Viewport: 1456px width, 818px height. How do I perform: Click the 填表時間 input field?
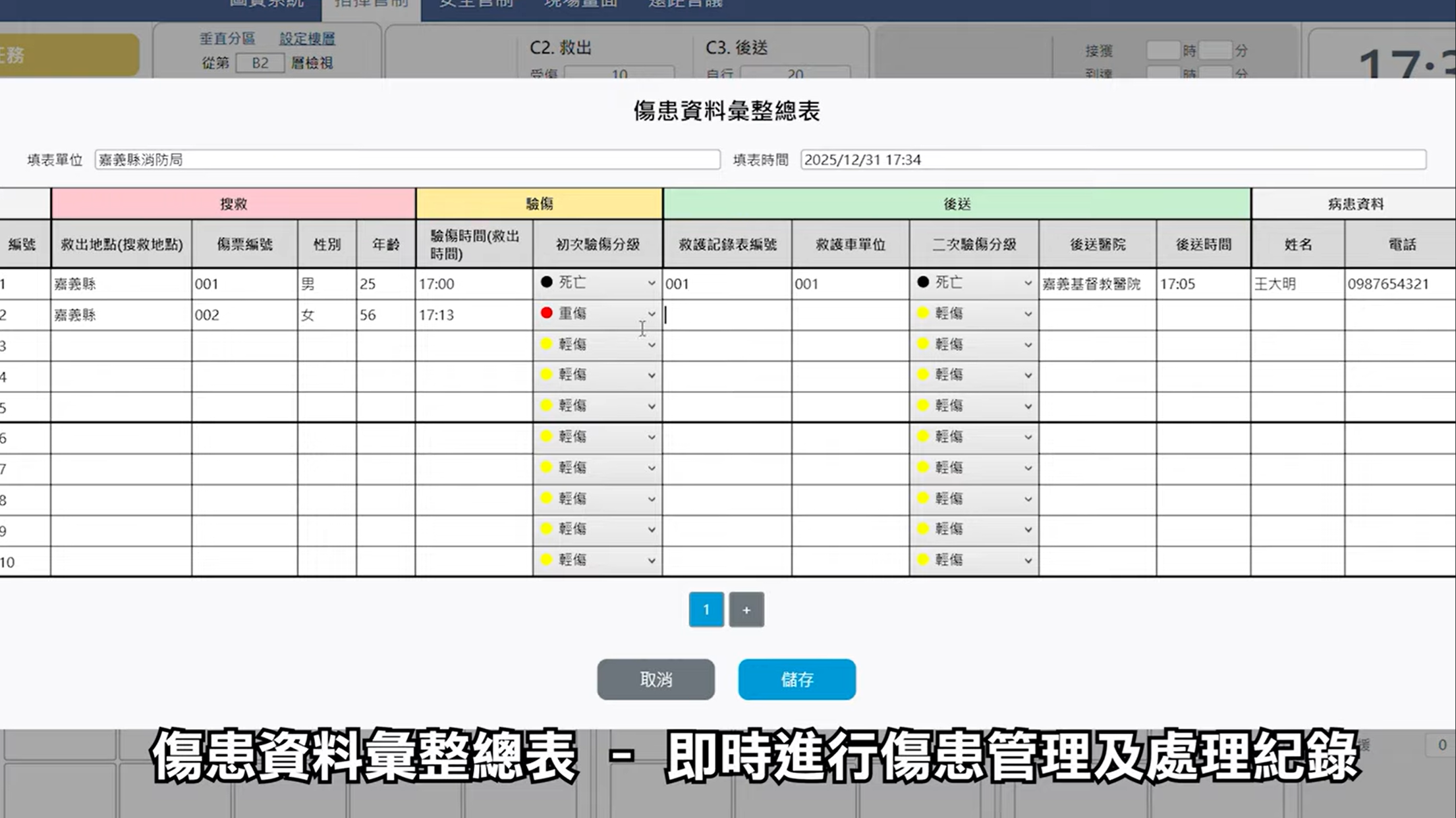(1113, 159)
